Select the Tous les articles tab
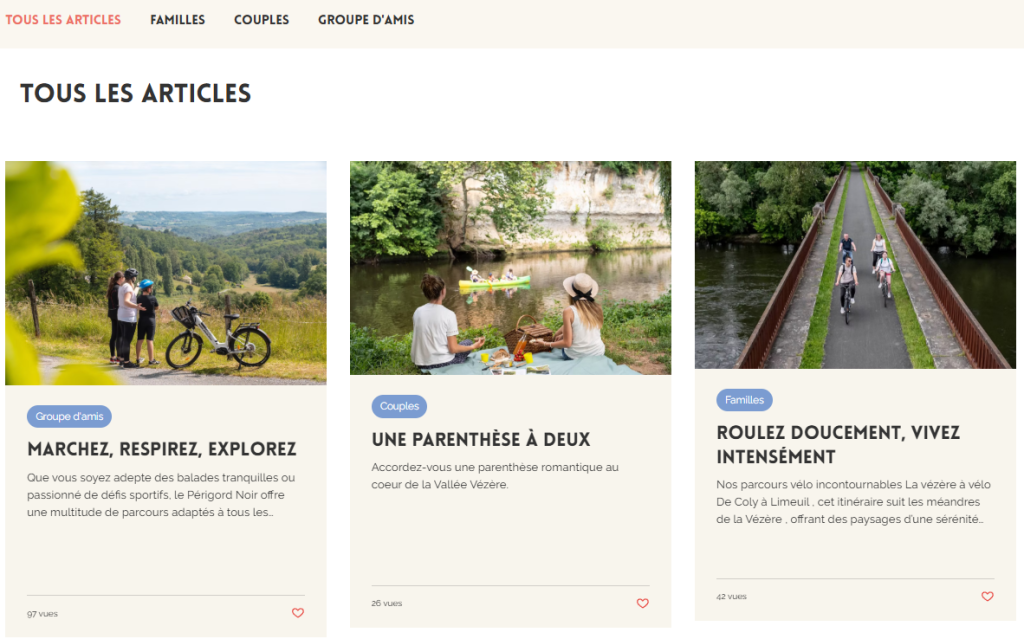Screen dimensions: 1024x639 63,20
